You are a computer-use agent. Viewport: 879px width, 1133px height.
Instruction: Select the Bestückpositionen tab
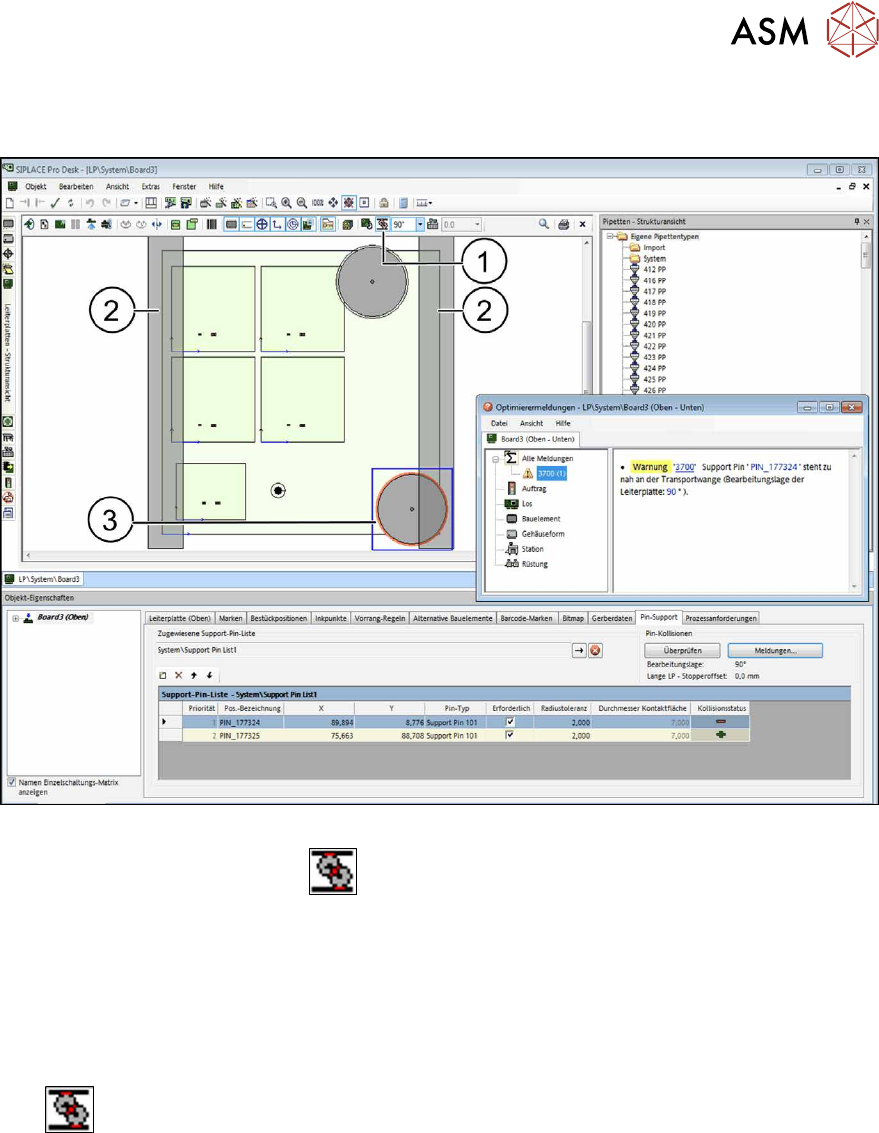(278, 619)
